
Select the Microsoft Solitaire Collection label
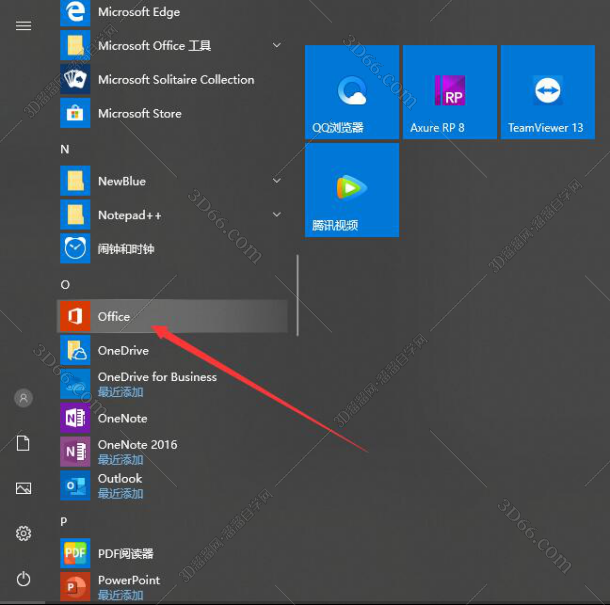[x=176, y=80]
